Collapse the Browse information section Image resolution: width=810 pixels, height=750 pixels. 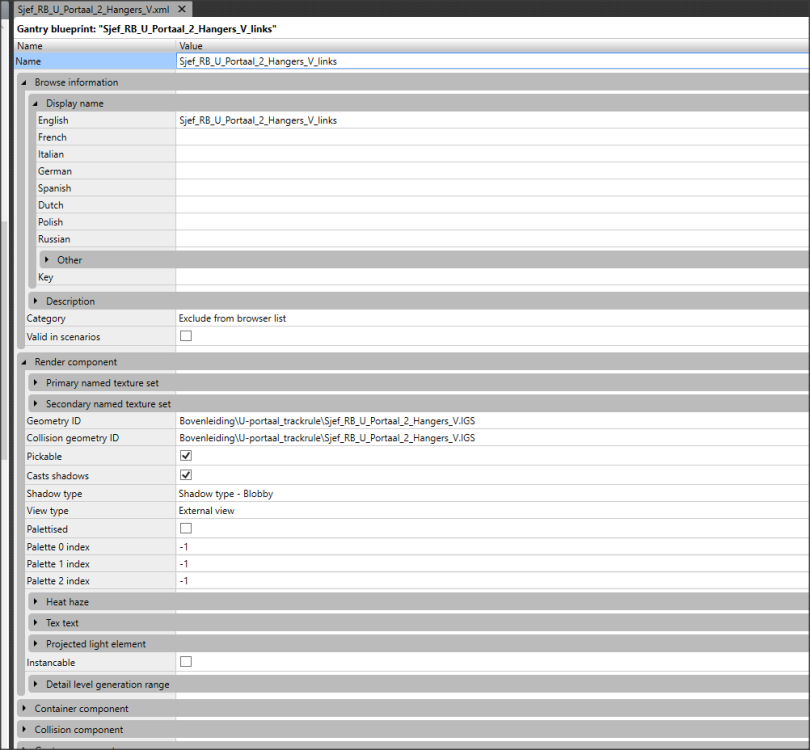click(24, 83)
